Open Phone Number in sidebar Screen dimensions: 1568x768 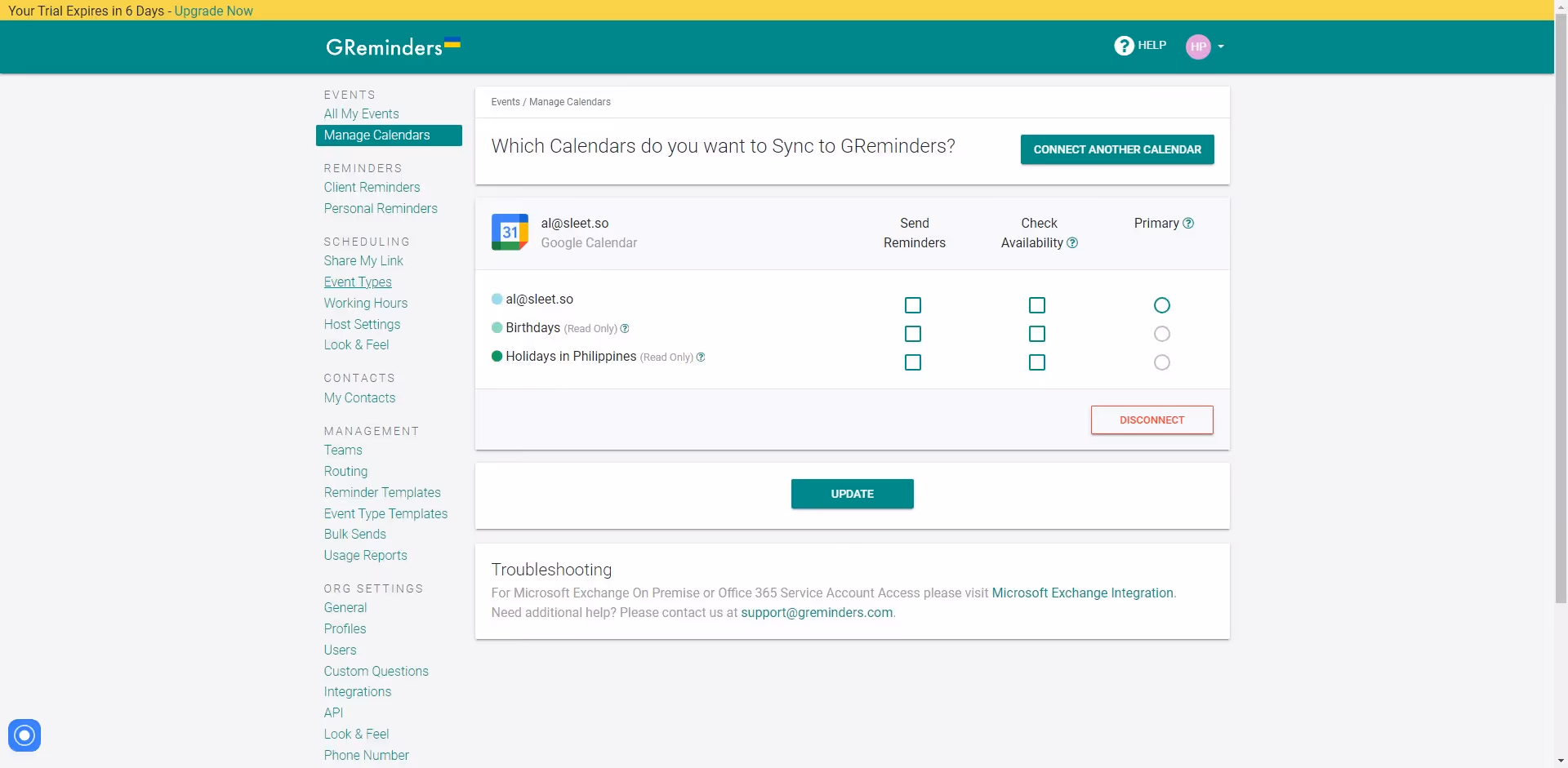tap(366, 756)
